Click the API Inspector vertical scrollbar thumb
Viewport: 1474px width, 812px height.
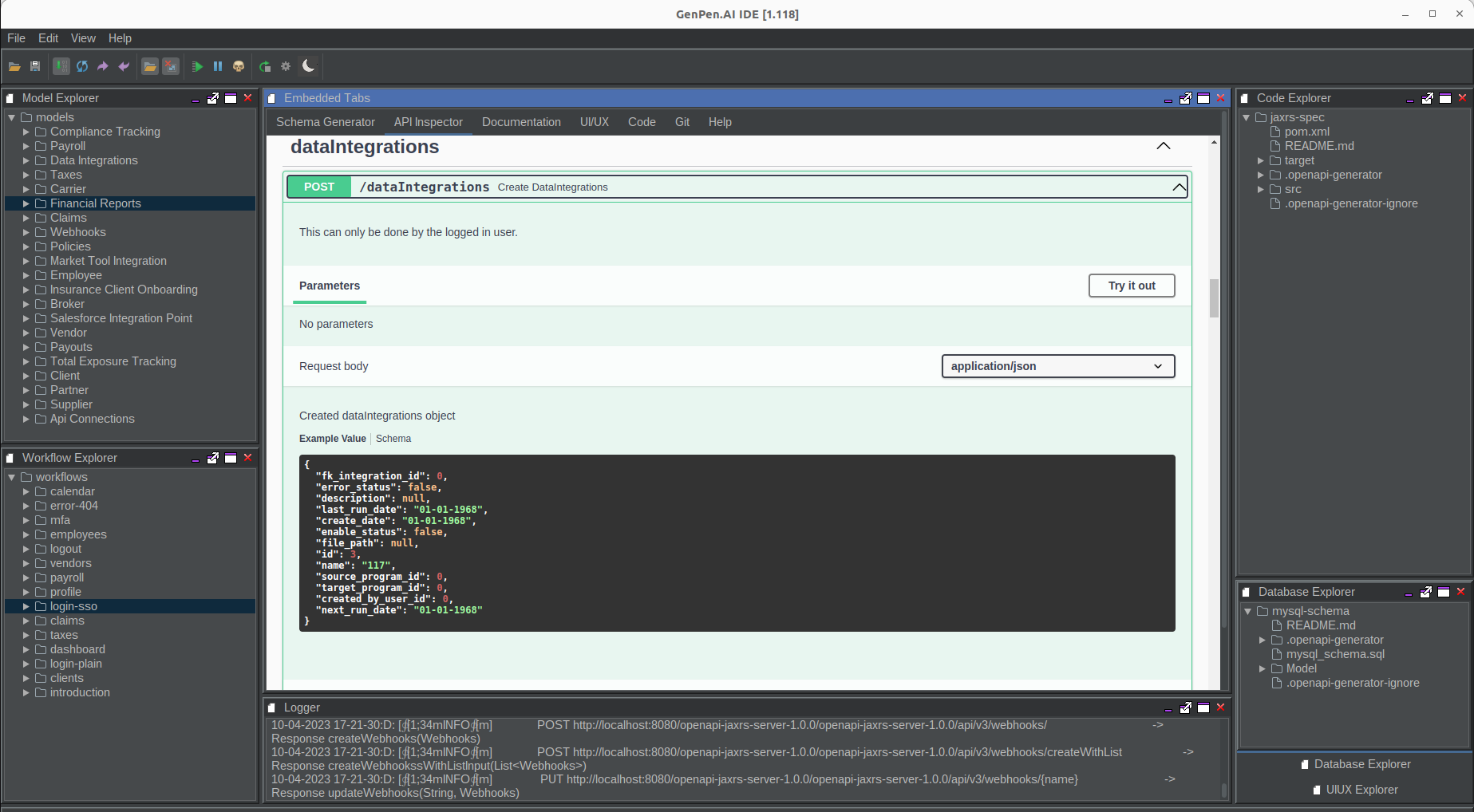tap(1214, 298)
